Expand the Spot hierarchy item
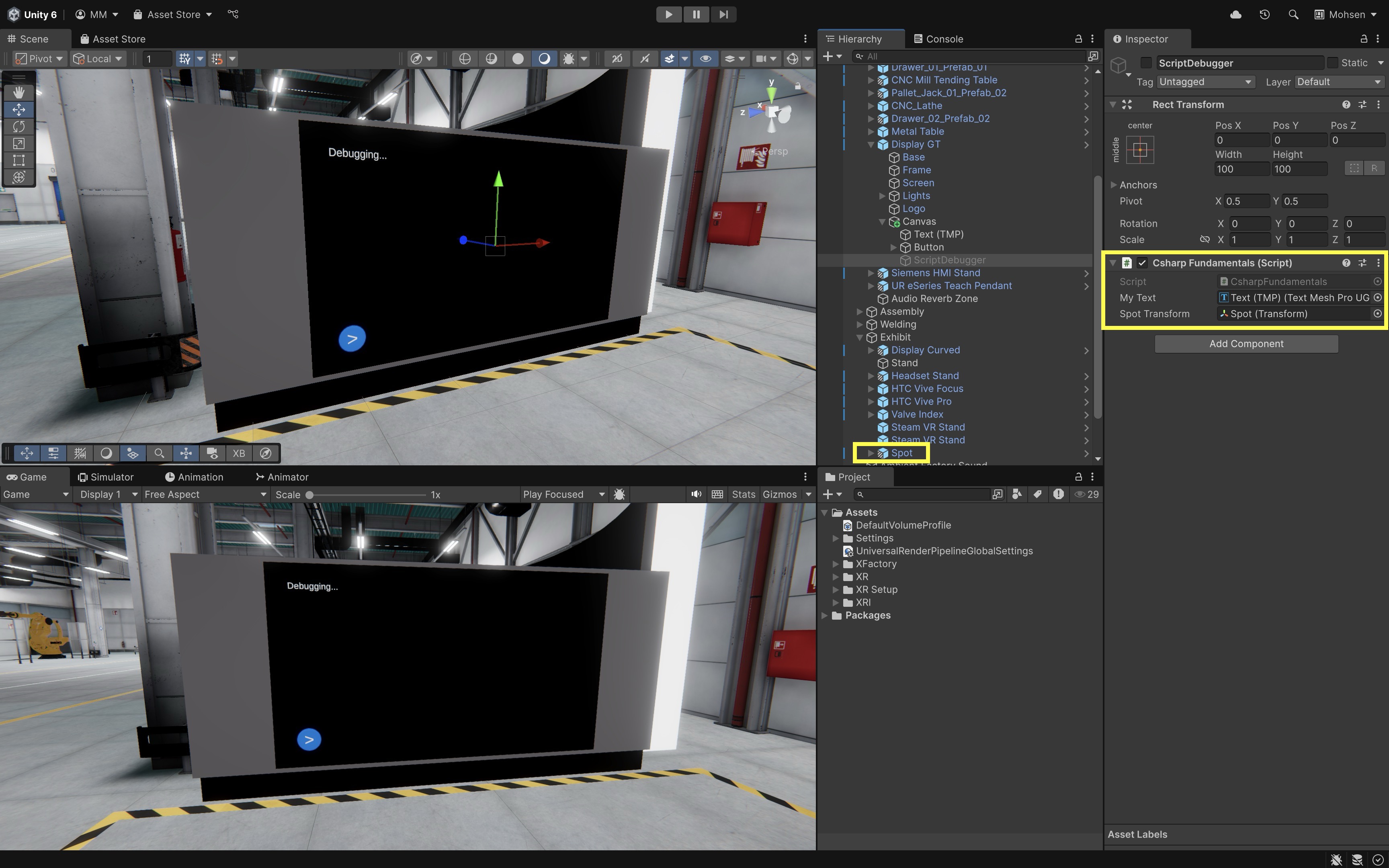The image size is (1389, 868). [871, 453]
